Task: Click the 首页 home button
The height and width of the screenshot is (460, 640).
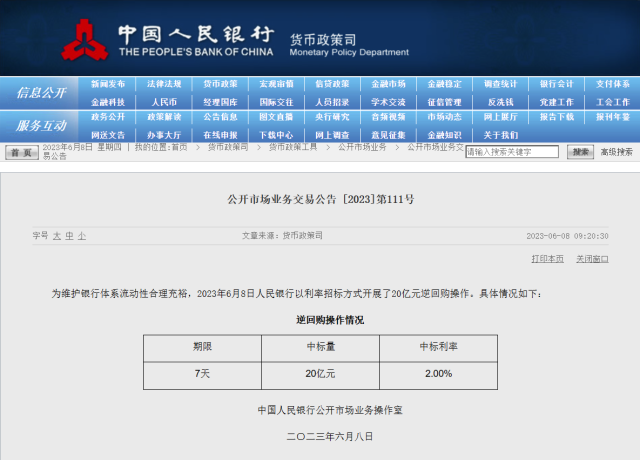Action: (x=21, y=152)
